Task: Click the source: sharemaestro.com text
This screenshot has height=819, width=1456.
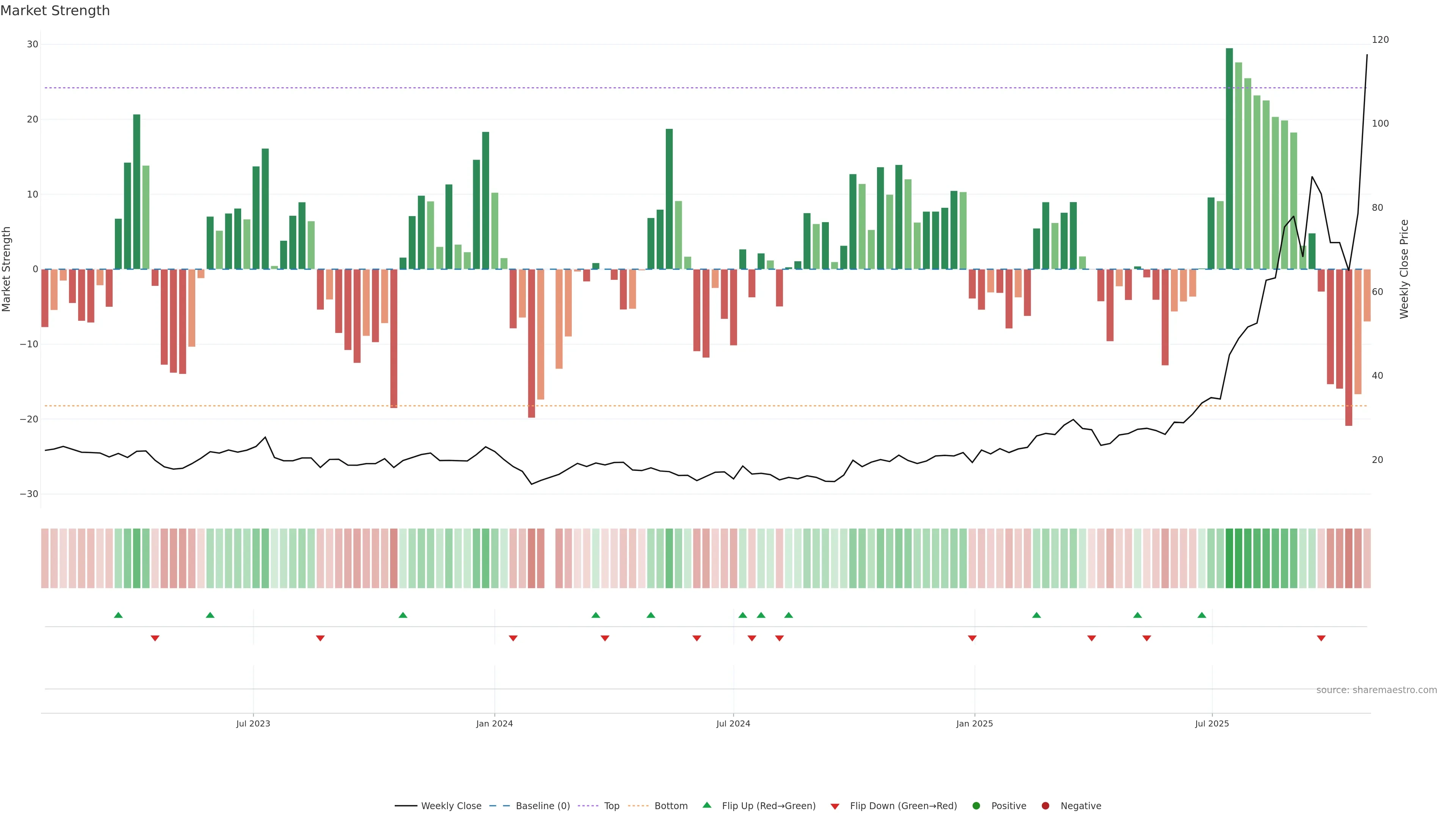Action: (1376, 690)
